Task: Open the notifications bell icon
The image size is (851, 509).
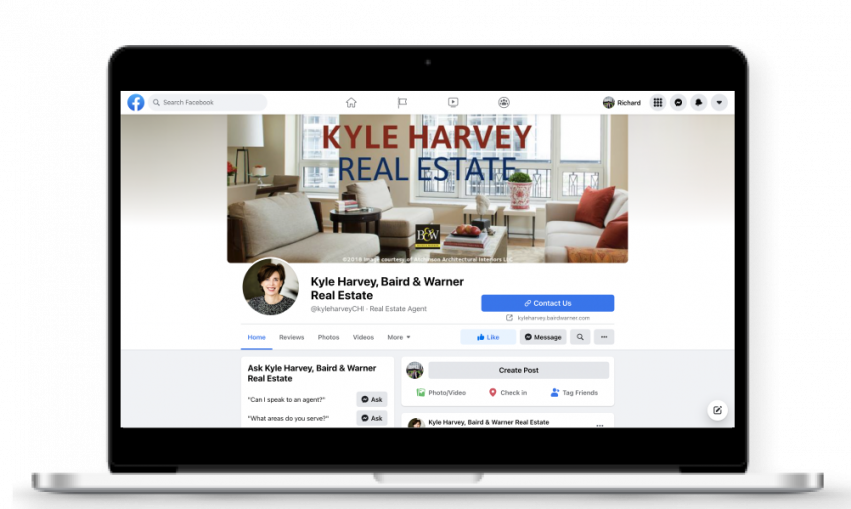Action: 698,102
